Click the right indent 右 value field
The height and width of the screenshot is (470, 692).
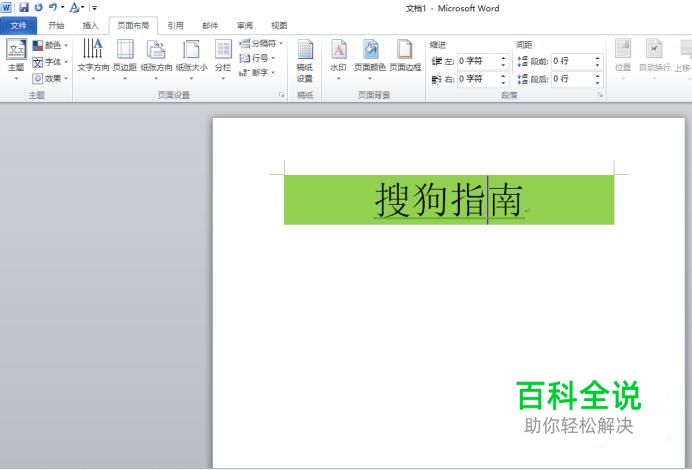point(478,79)
